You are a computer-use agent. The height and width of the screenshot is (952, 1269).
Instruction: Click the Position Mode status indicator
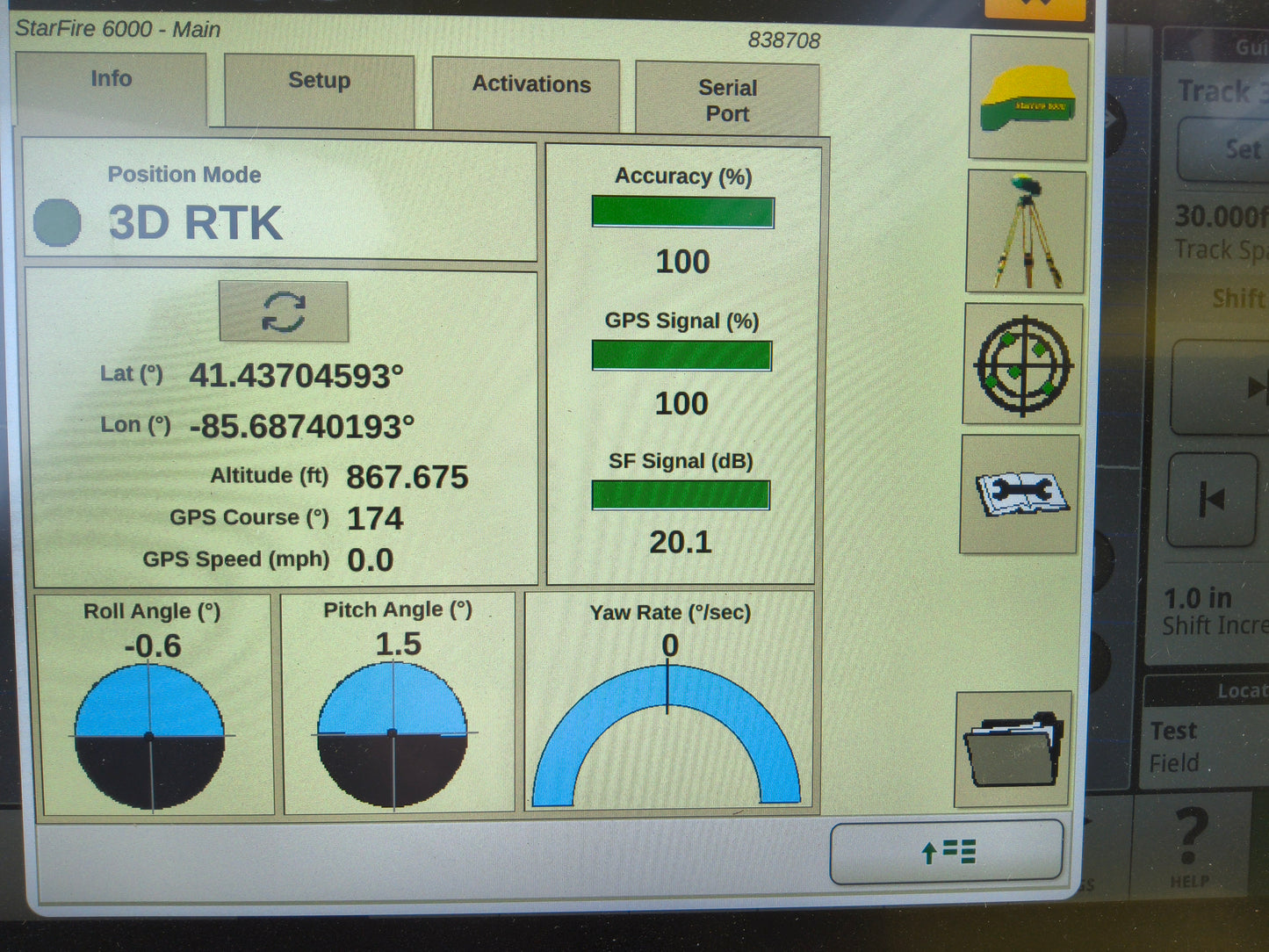(55, 221)
